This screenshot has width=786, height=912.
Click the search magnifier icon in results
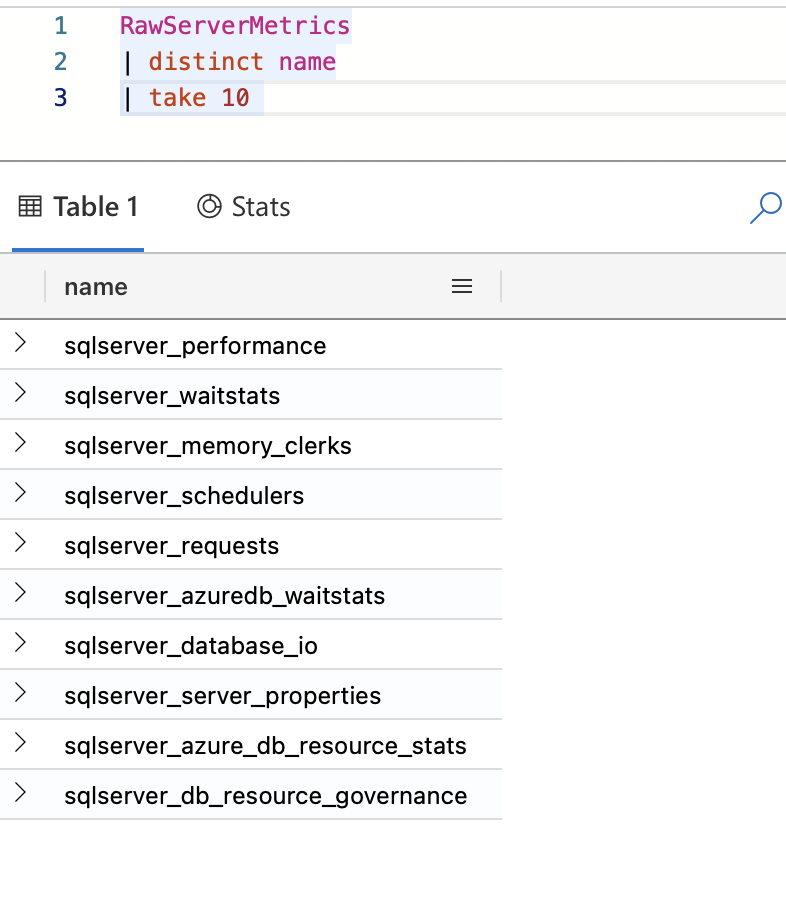point(766,208)
